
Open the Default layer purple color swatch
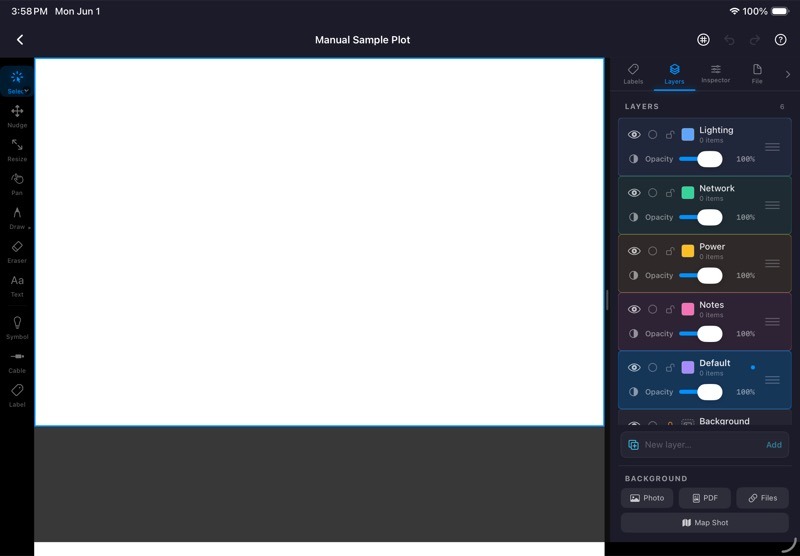coord(688,367)
